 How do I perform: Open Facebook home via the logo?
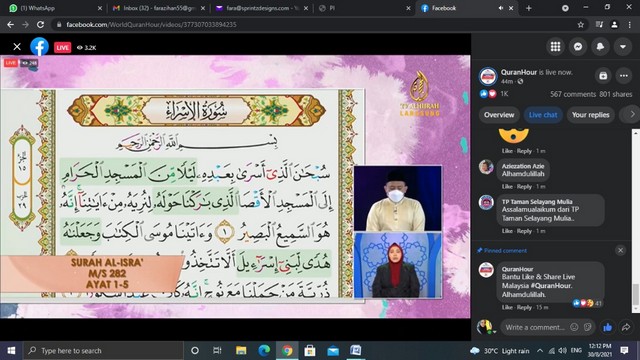click(x=40, y=47)
